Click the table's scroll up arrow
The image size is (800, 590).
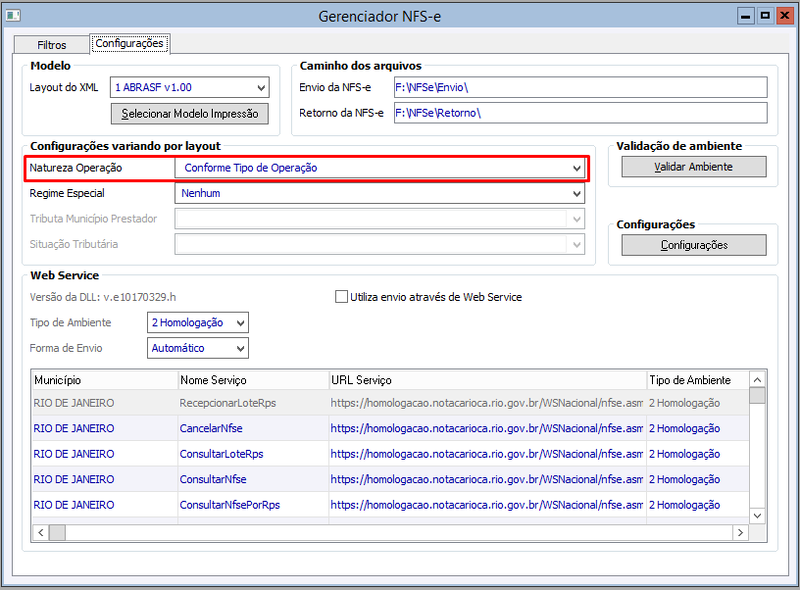click(757, 380)
